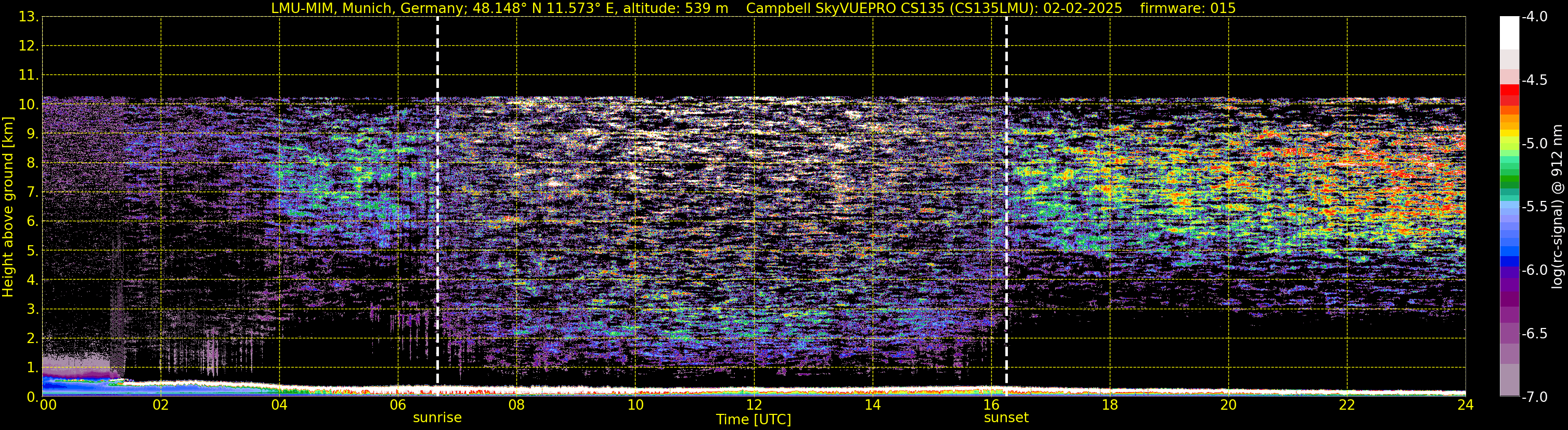Click the 'LMU-MIM, Munich, Germany' title text
This screenshot has height=430, width=1568.
(369, 8)
